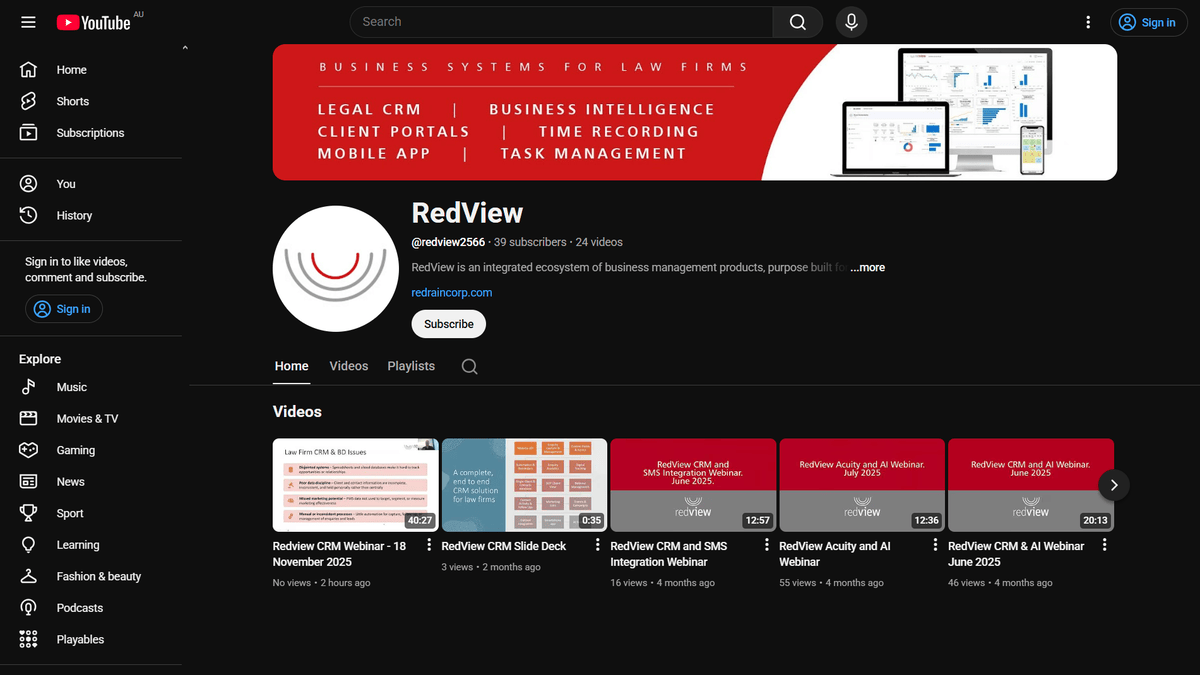Open options menu for RedView CRM Slide Deck

(597, 545)
